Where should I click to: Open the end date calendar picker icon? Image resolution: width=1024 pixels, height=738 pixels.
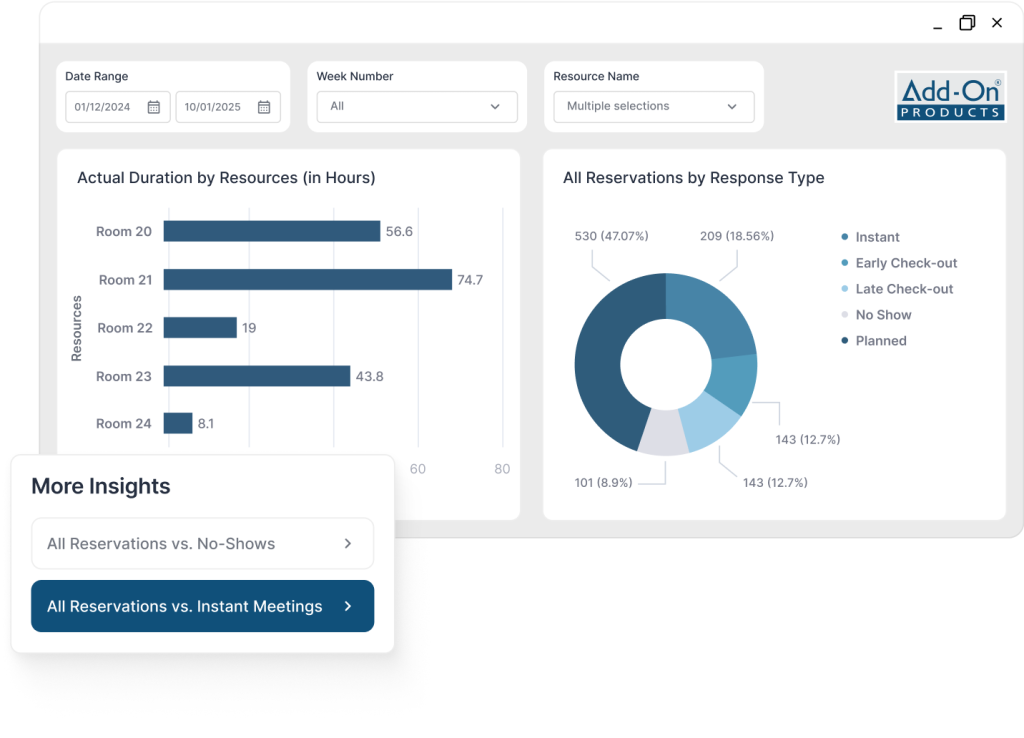(264, 107)
